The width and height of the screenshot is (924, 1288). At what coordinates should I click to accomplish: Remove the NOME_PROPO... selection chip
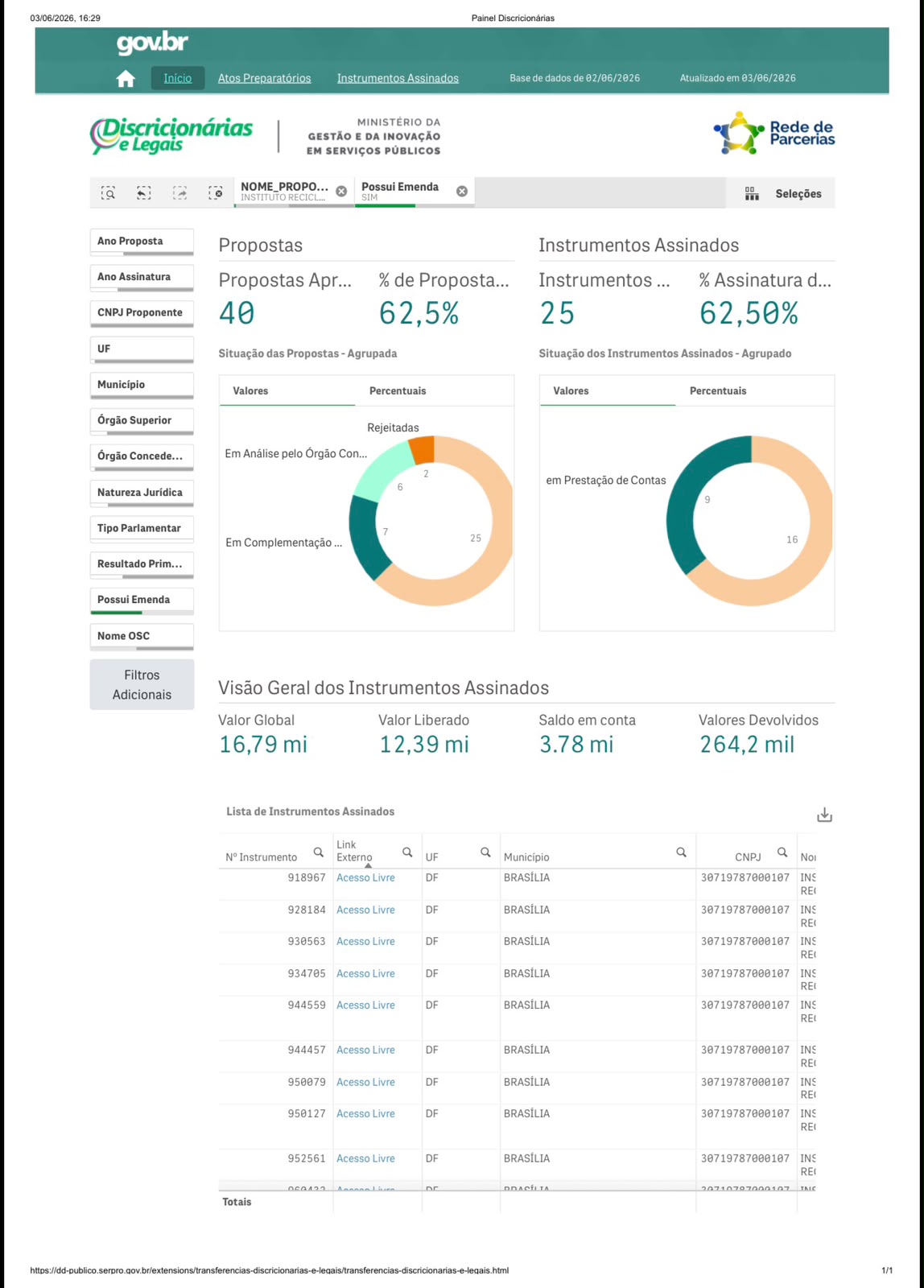(x=341, y=192)
